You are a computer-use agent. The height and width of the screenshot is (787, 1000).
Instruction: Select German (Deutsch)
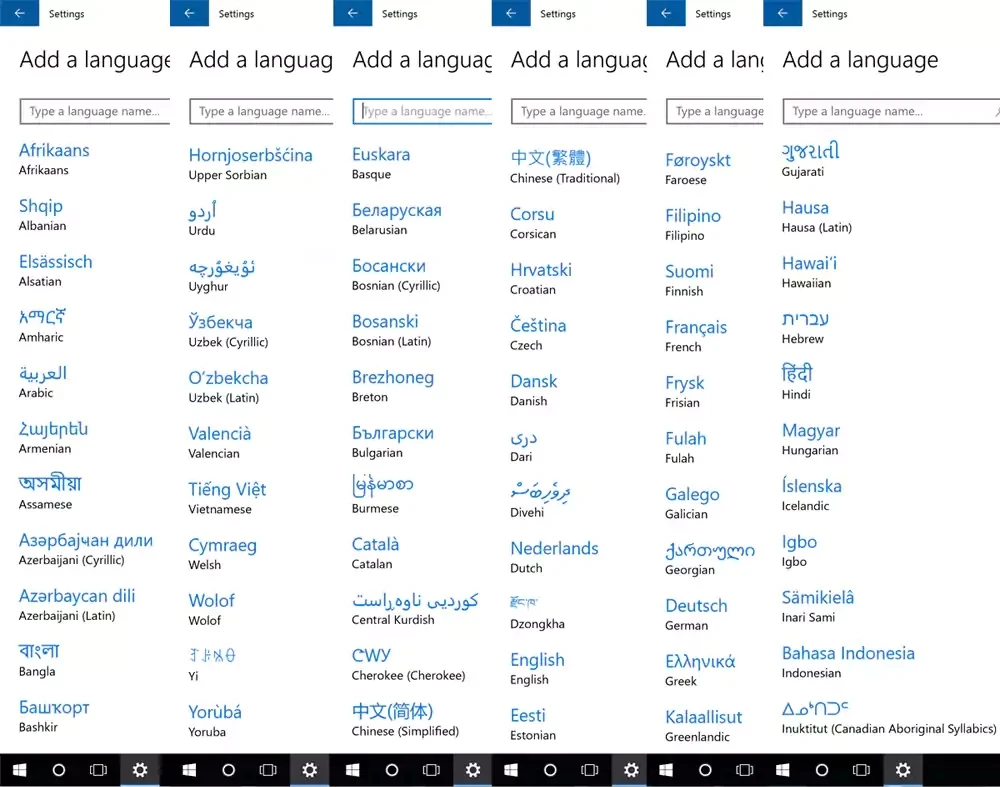pyautogui.click(x=696, y=614)
